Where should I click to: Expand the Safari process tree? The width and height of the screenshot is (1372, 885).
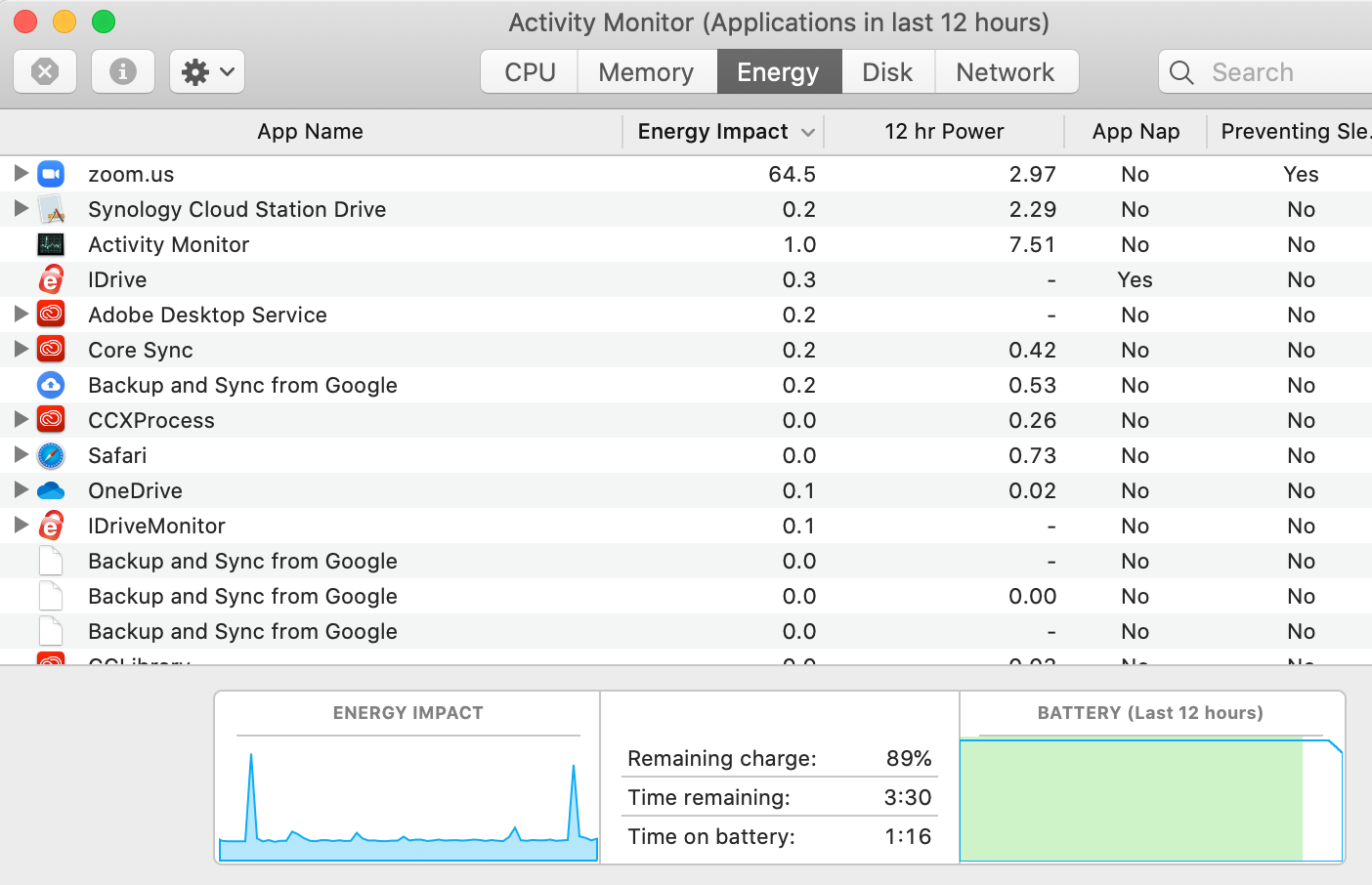21,454
